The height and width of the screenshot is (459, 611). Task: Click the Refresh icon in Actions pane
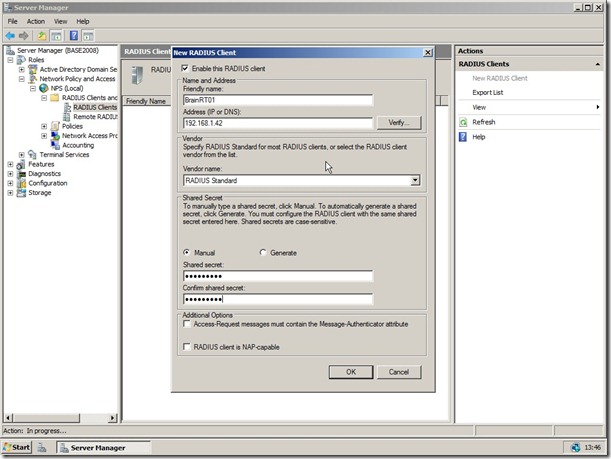(463, 122)
